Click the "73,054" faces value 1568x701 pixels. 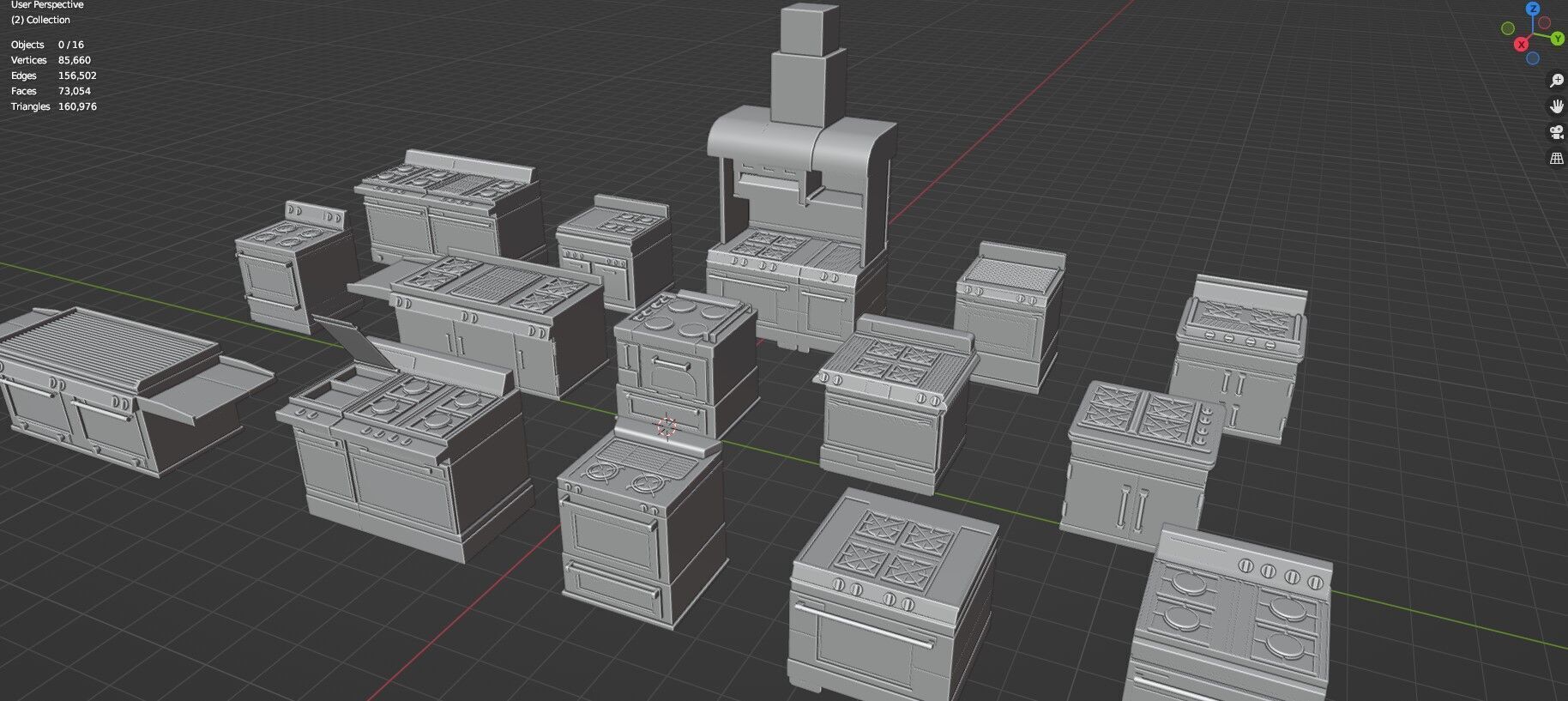[75, 91]
